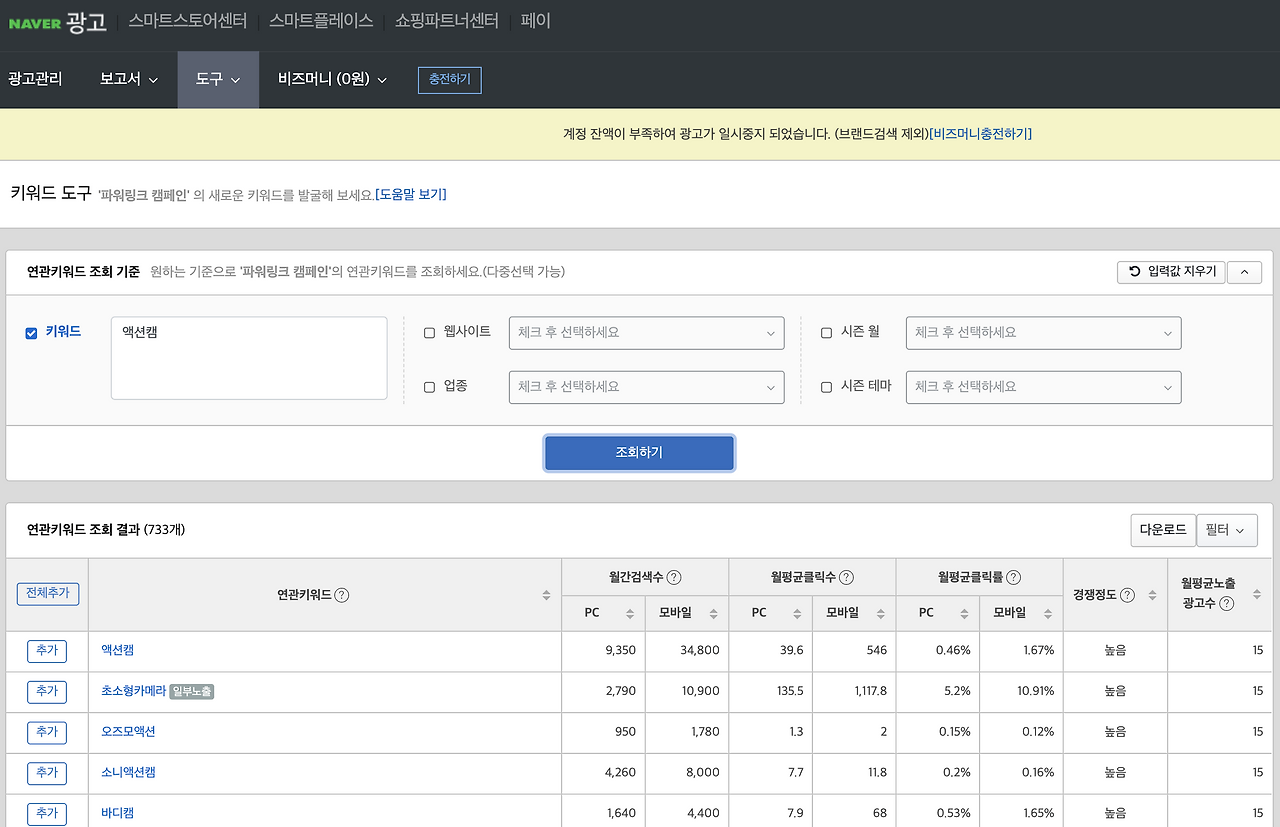Open 쇼핑파트너센터 from the top bar

447,21
